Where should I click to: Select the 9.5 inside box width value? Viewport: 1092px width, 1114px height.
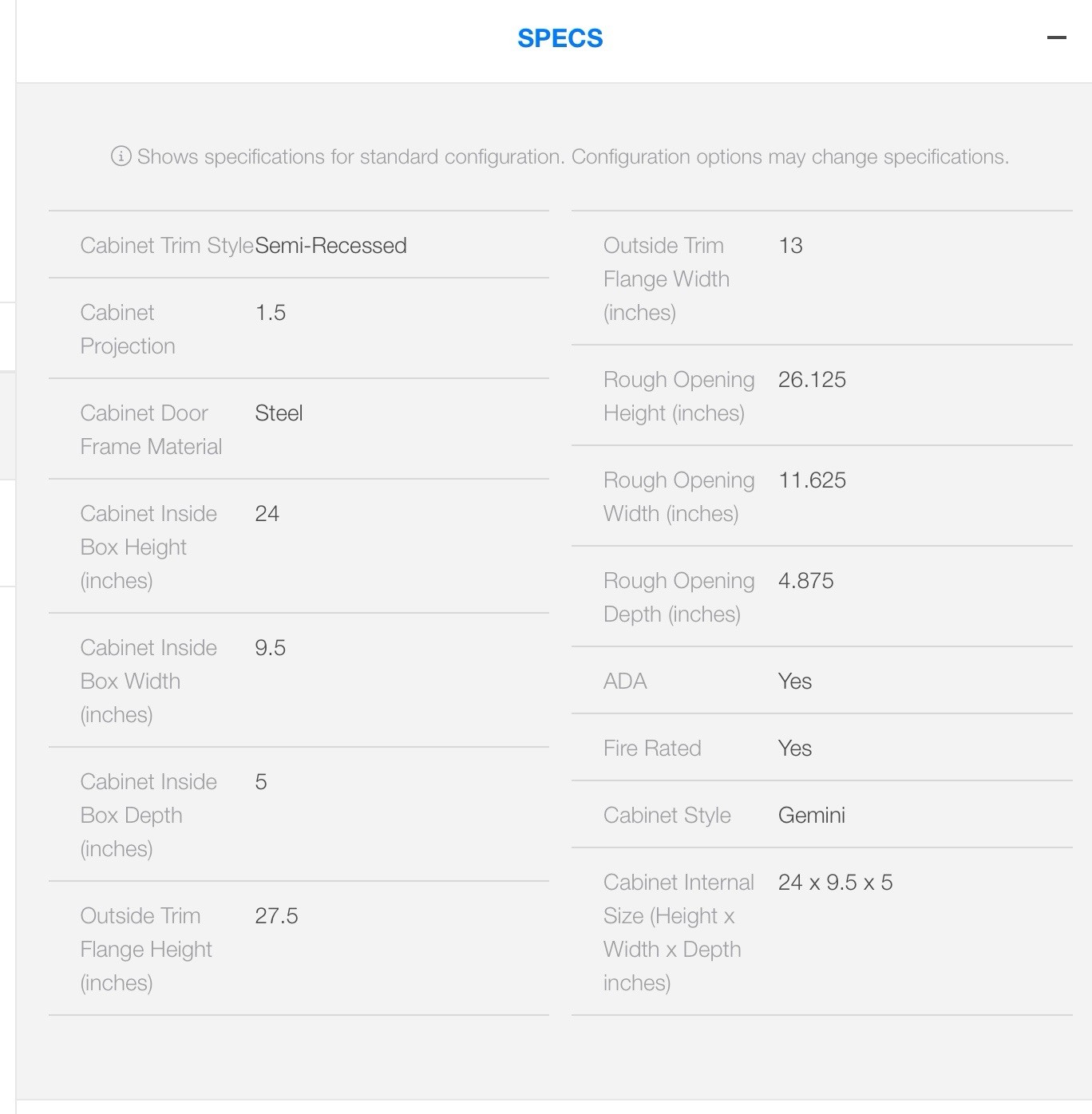click(270, 647)
